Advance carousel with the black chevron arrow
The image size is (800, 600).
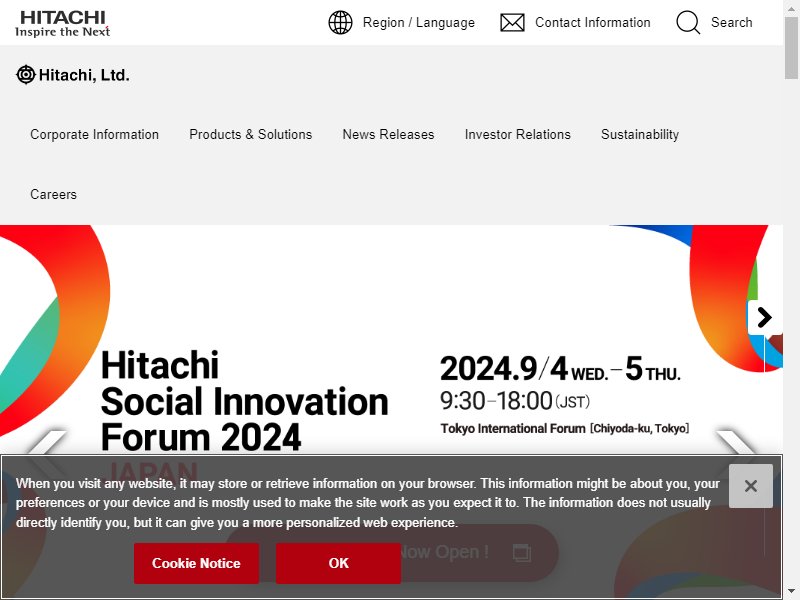(x=764, y=317)
